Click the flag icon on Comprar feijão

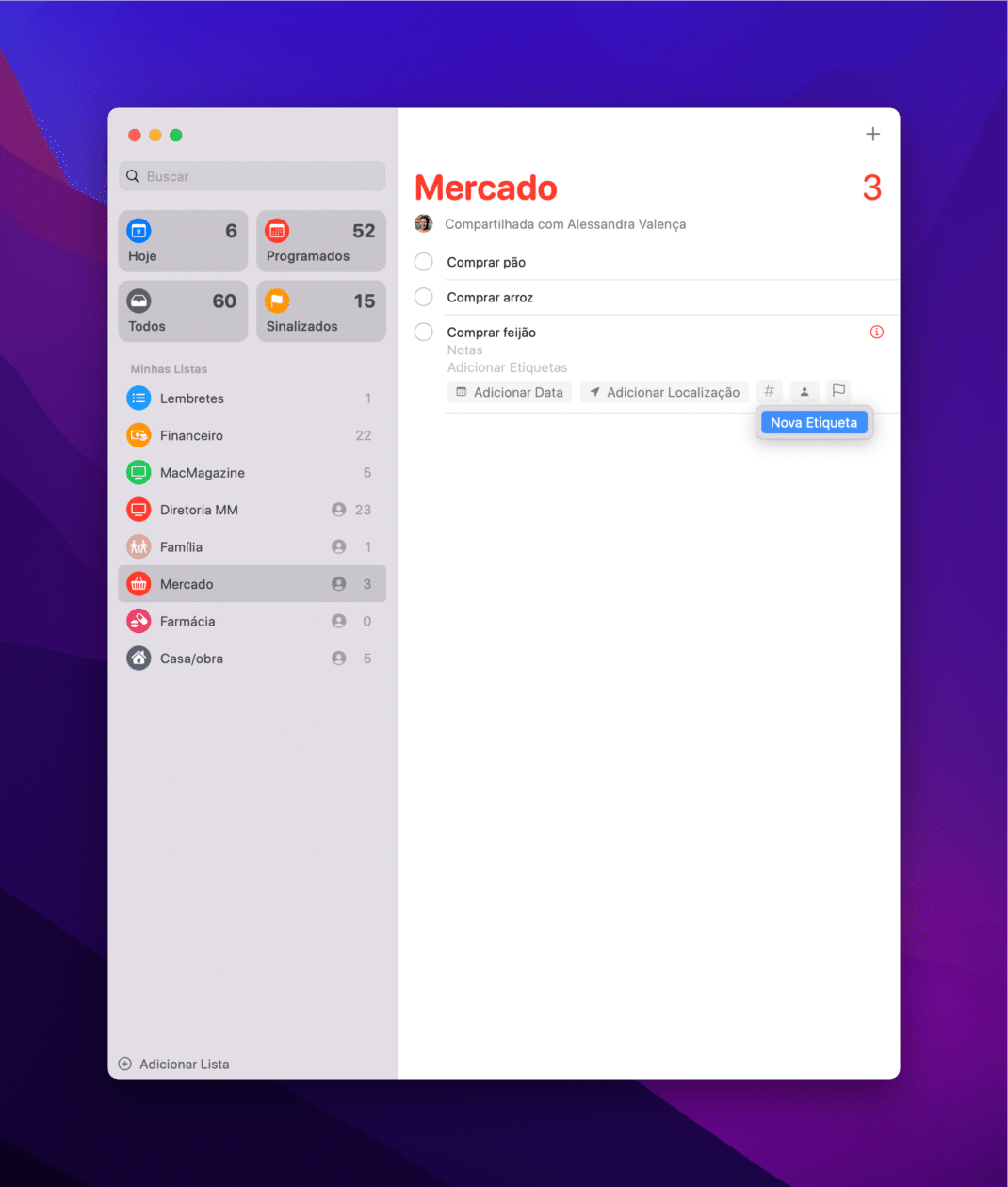tap(837, 391)
